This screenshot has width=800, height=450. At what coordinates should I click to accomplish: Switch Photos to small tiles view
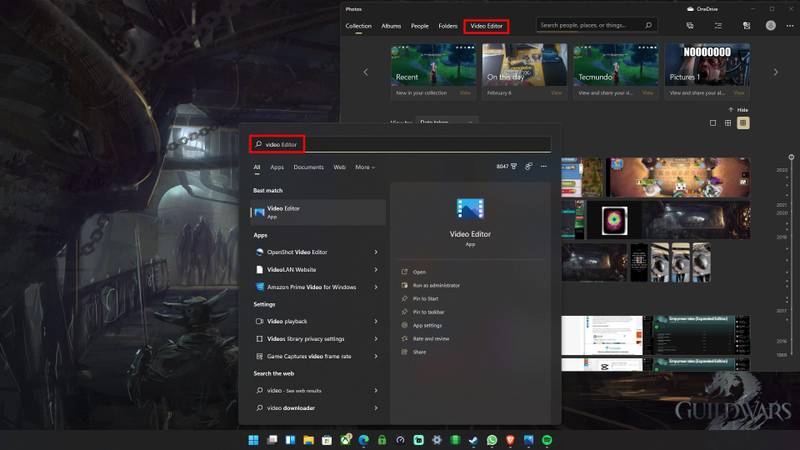[743, 123]
